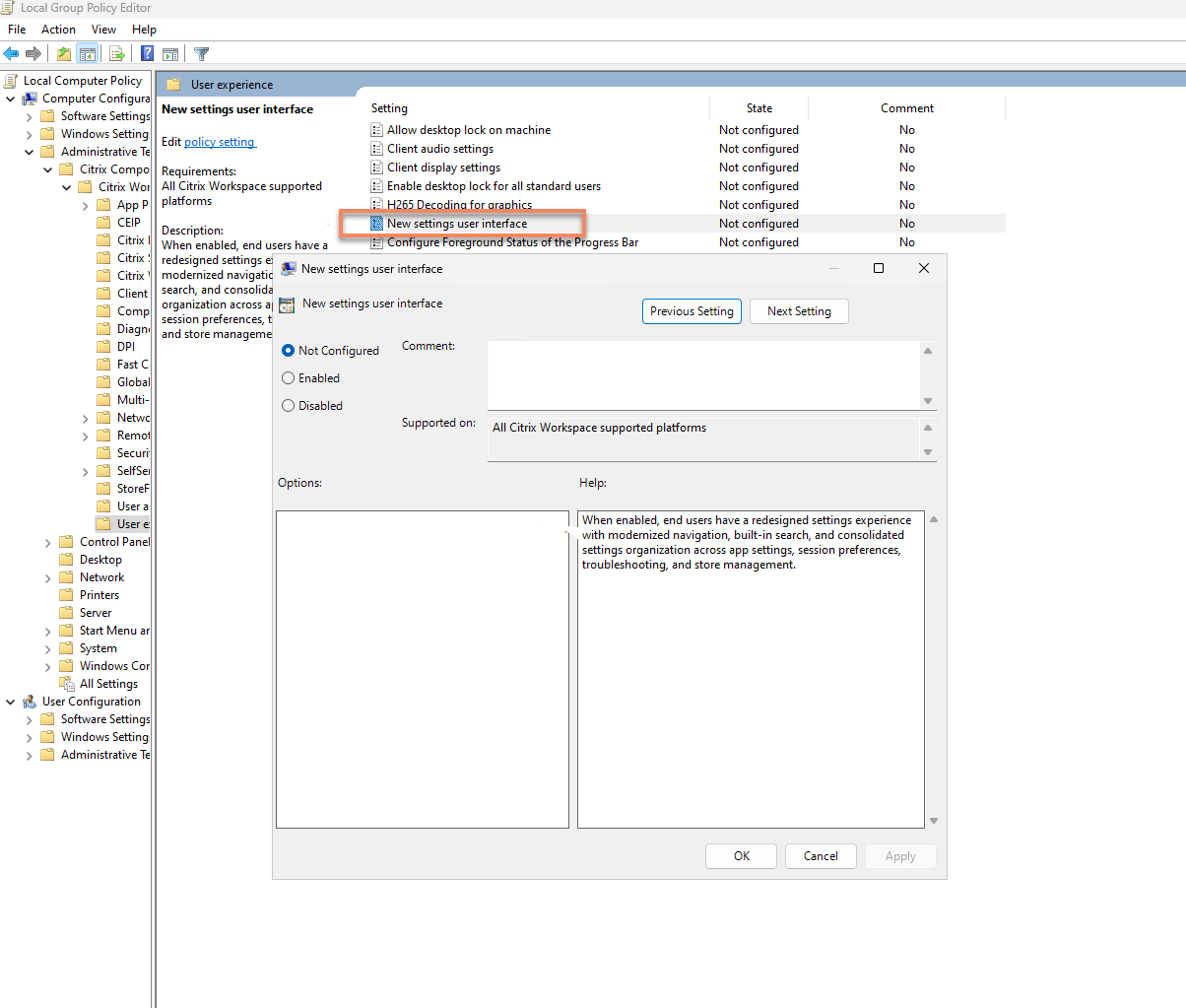Open the Help question-mark toolbar icon

point(147,54)
